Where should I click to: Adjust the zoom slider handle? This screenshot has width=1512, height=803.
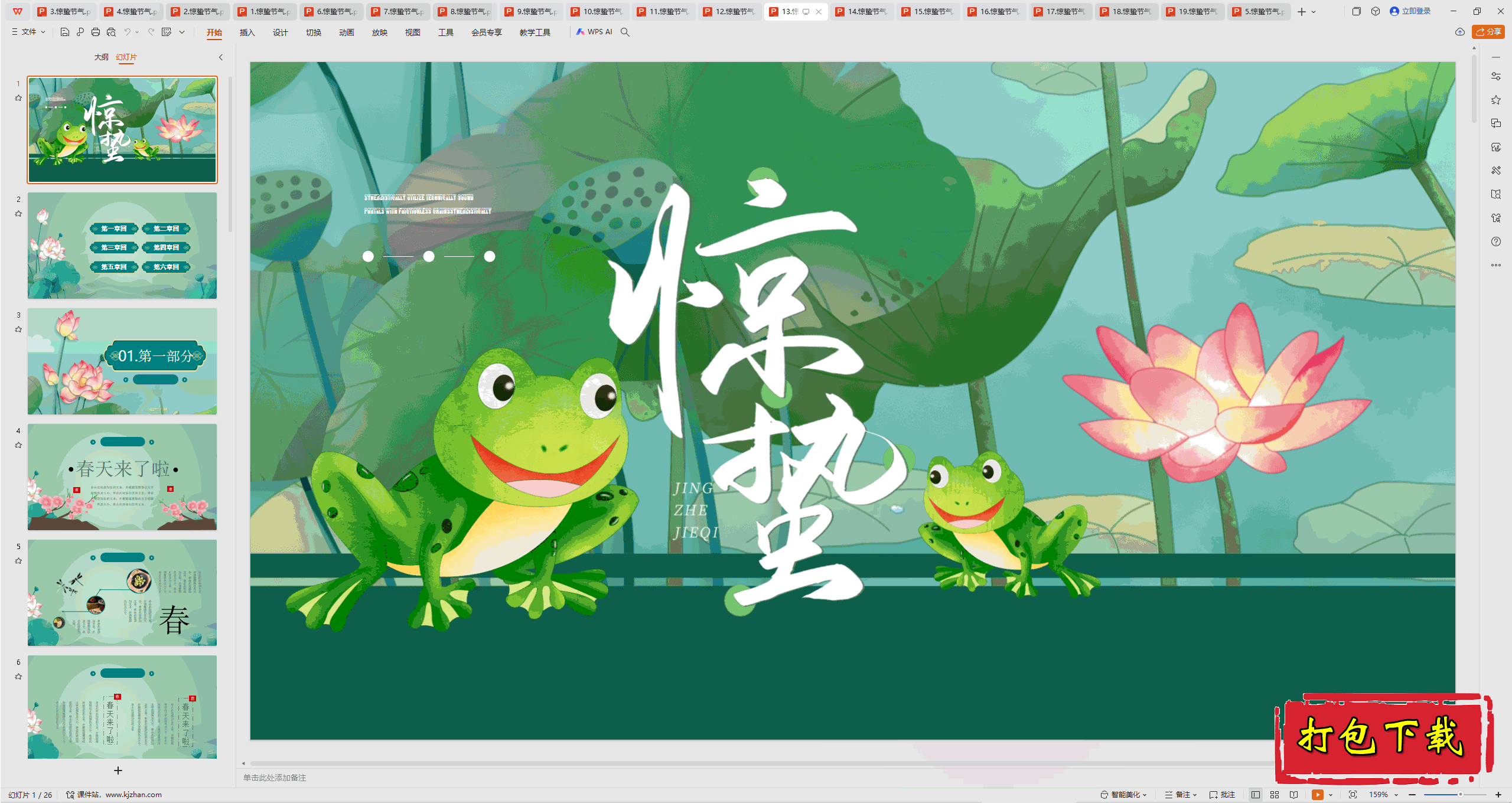(1461, 795)
